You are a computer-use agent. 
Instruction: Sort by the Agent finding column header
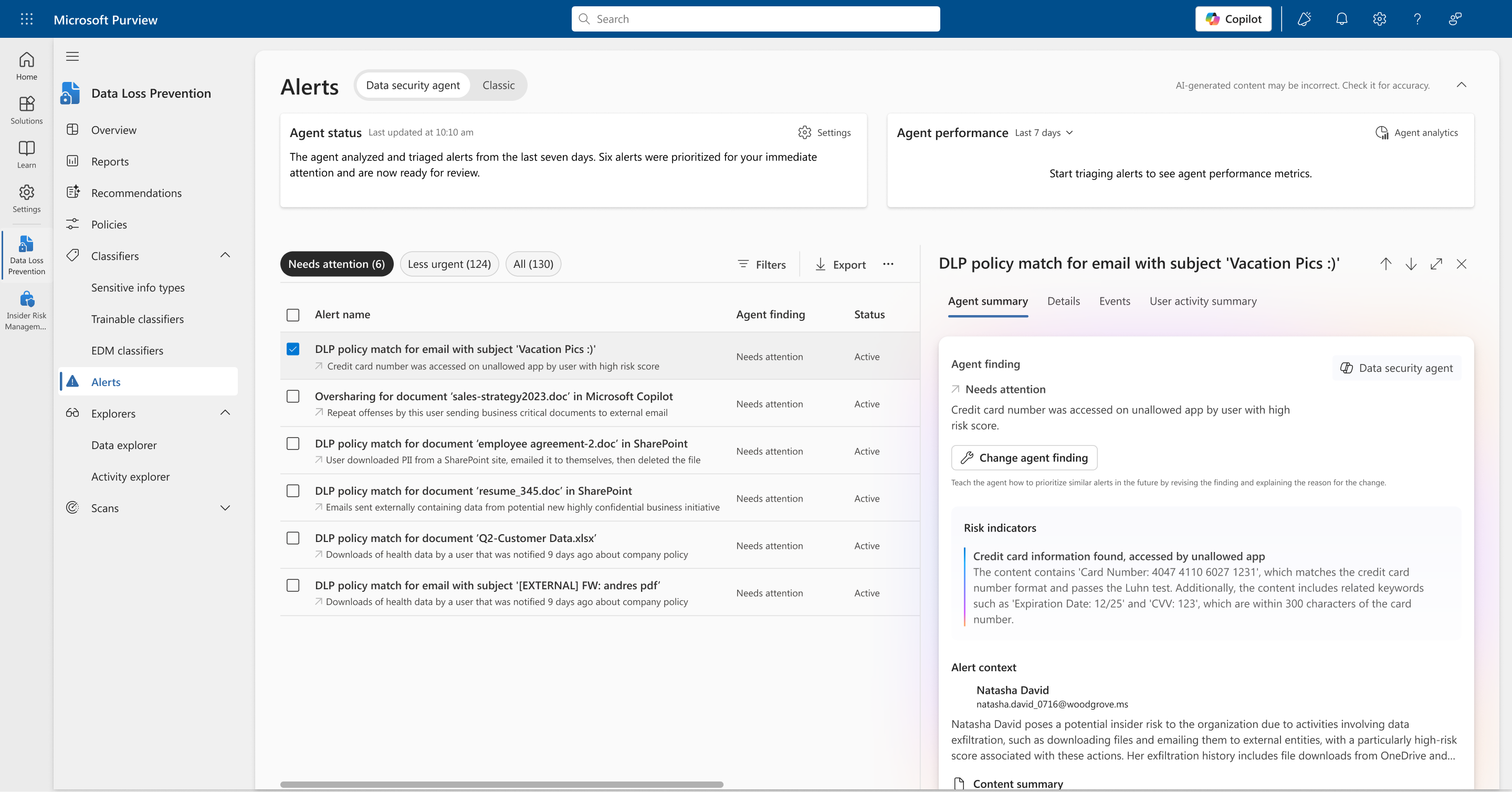[x=770, y=315]
